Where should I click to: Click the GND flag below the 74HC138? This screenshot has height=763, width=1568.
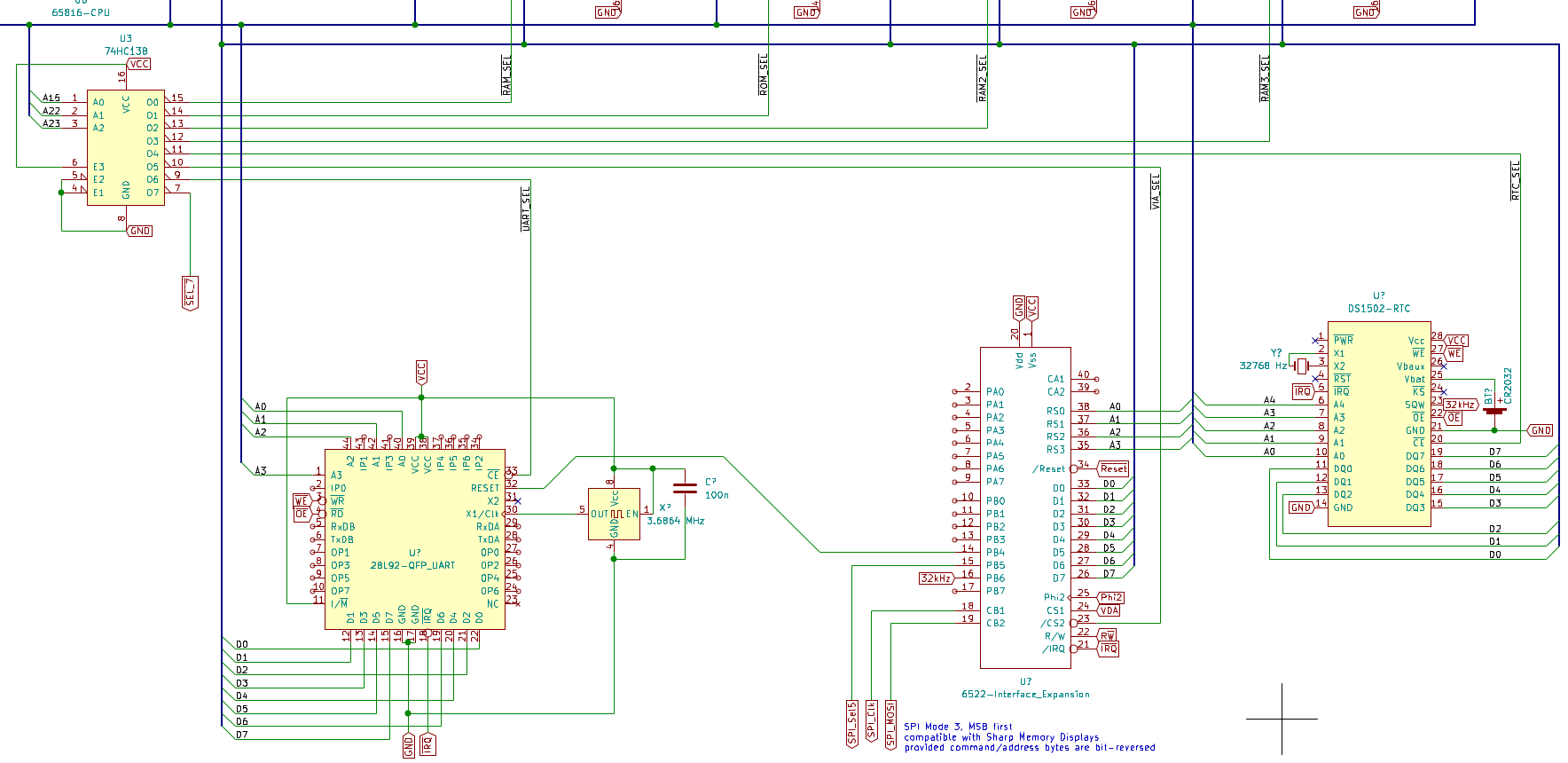click(x=140, y=231)
